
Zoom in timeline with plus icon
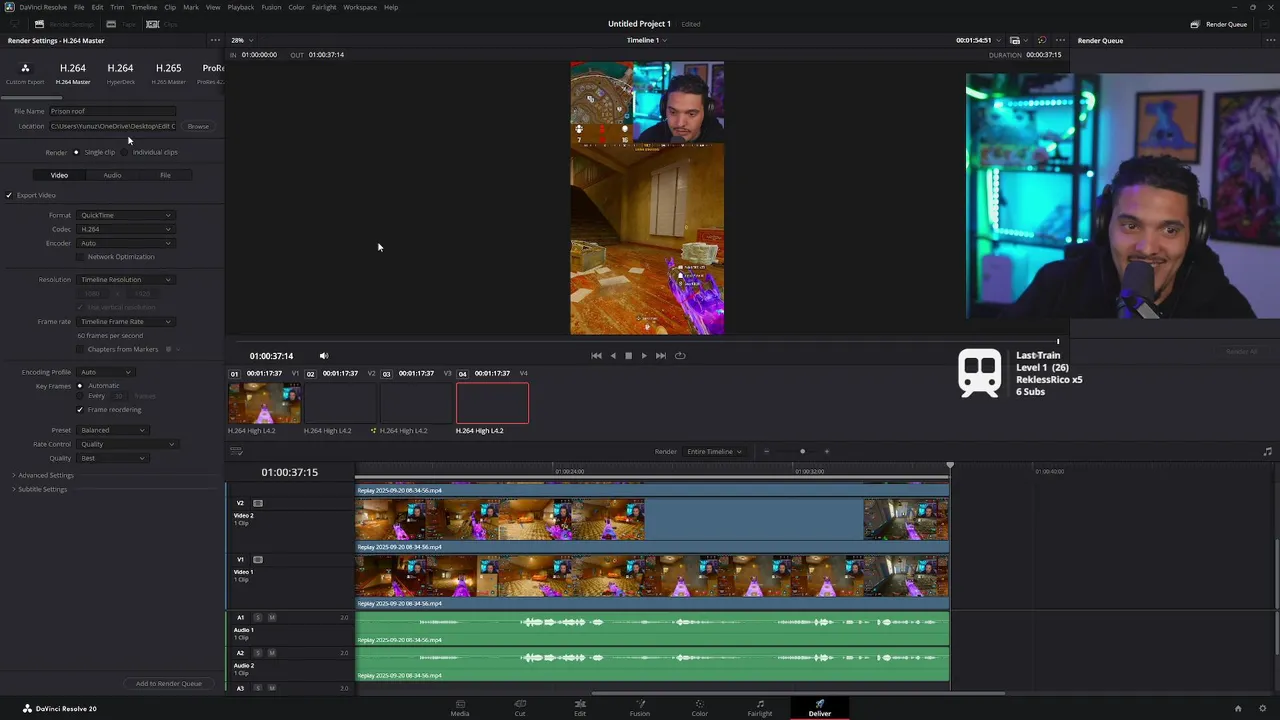coord(827,452)
